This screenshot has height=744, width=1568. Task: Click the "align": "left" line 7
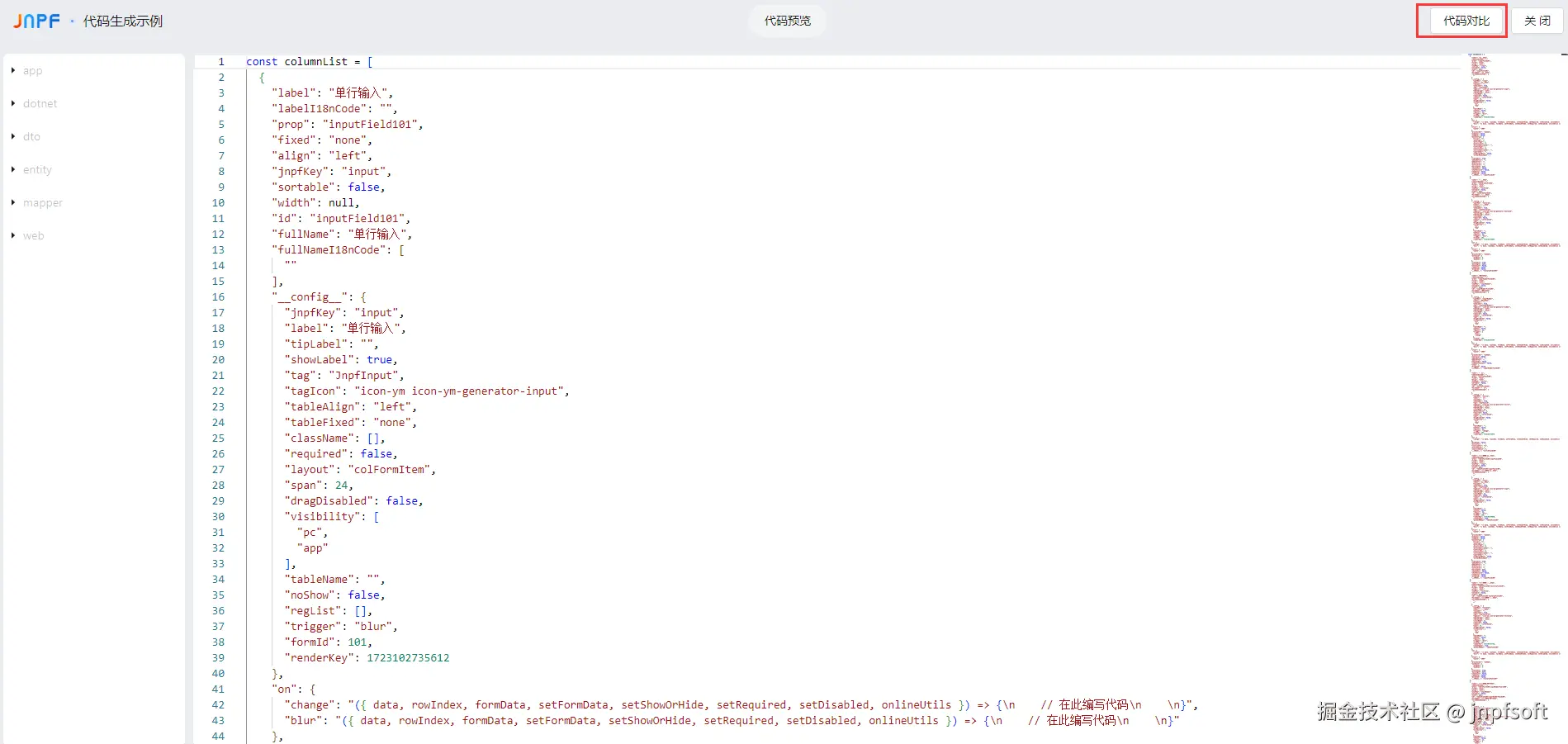click(322, 156)
